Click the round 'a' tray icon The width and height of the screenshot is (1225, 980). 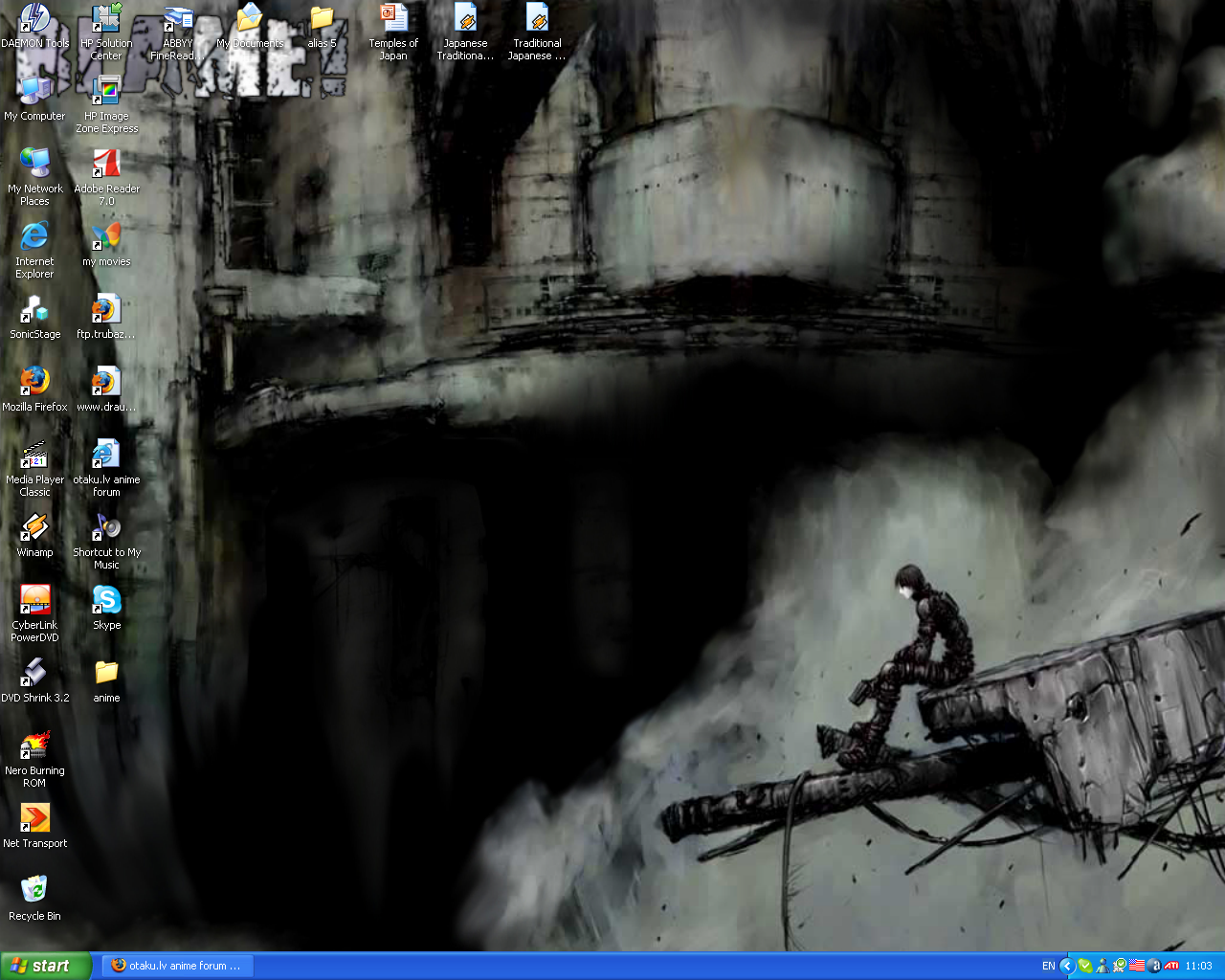[1154, 966]
